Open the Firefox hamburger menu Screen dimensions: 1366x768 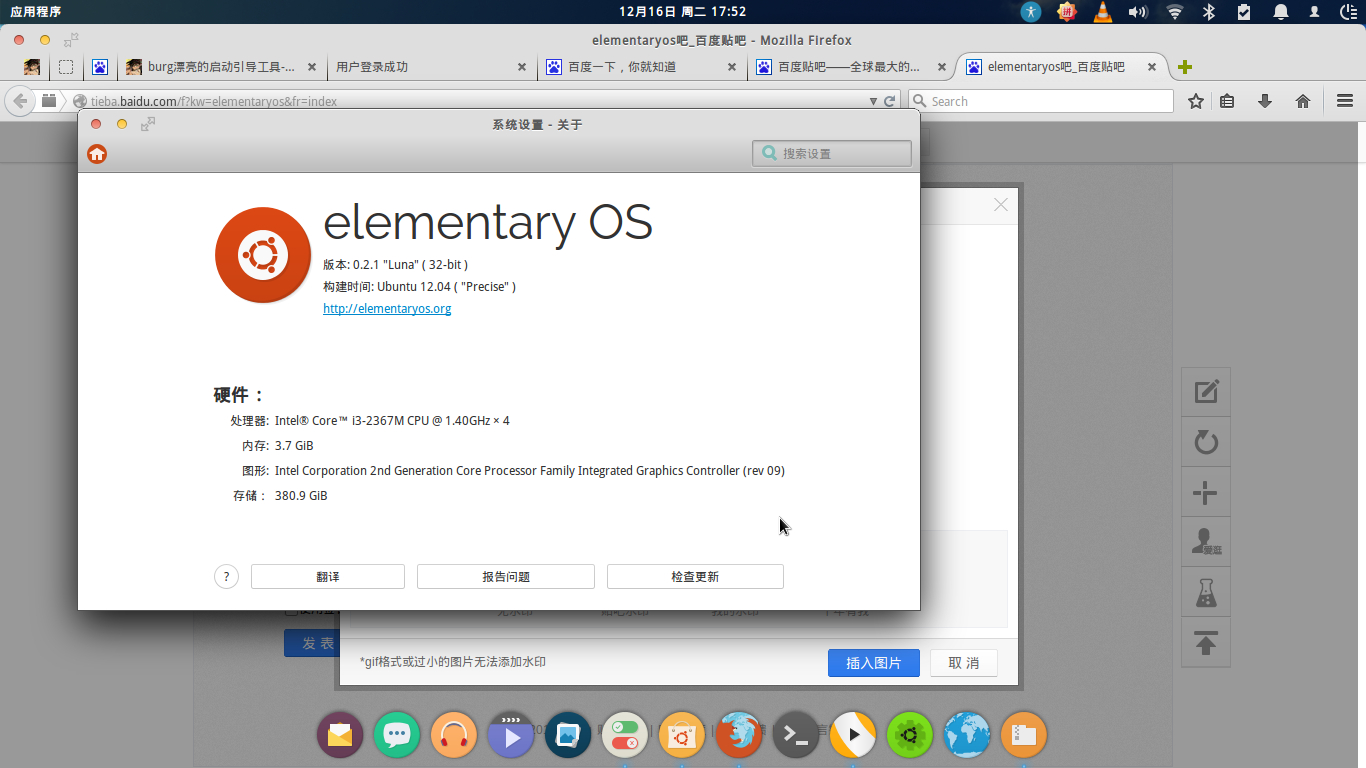(x=1345, y=101)
